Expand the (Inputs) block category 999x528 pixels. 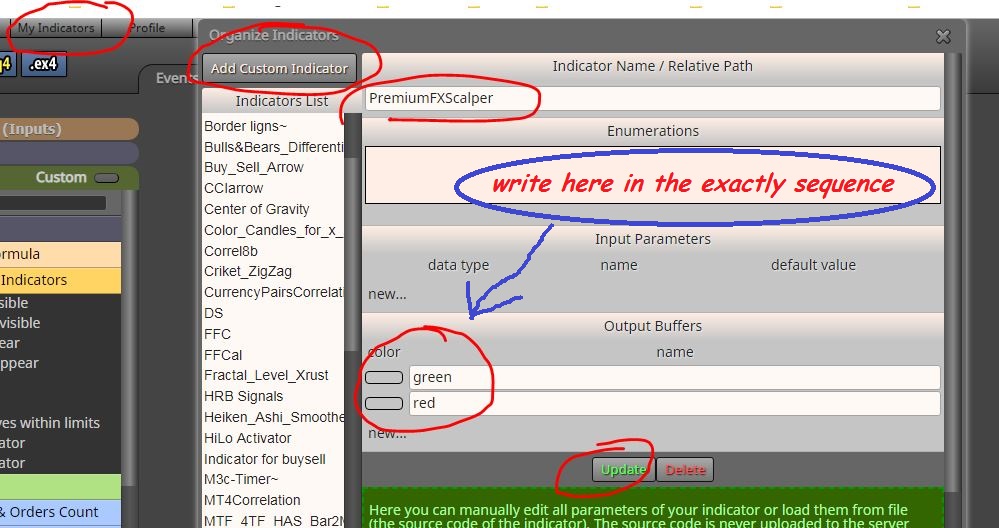coord(69,129)
